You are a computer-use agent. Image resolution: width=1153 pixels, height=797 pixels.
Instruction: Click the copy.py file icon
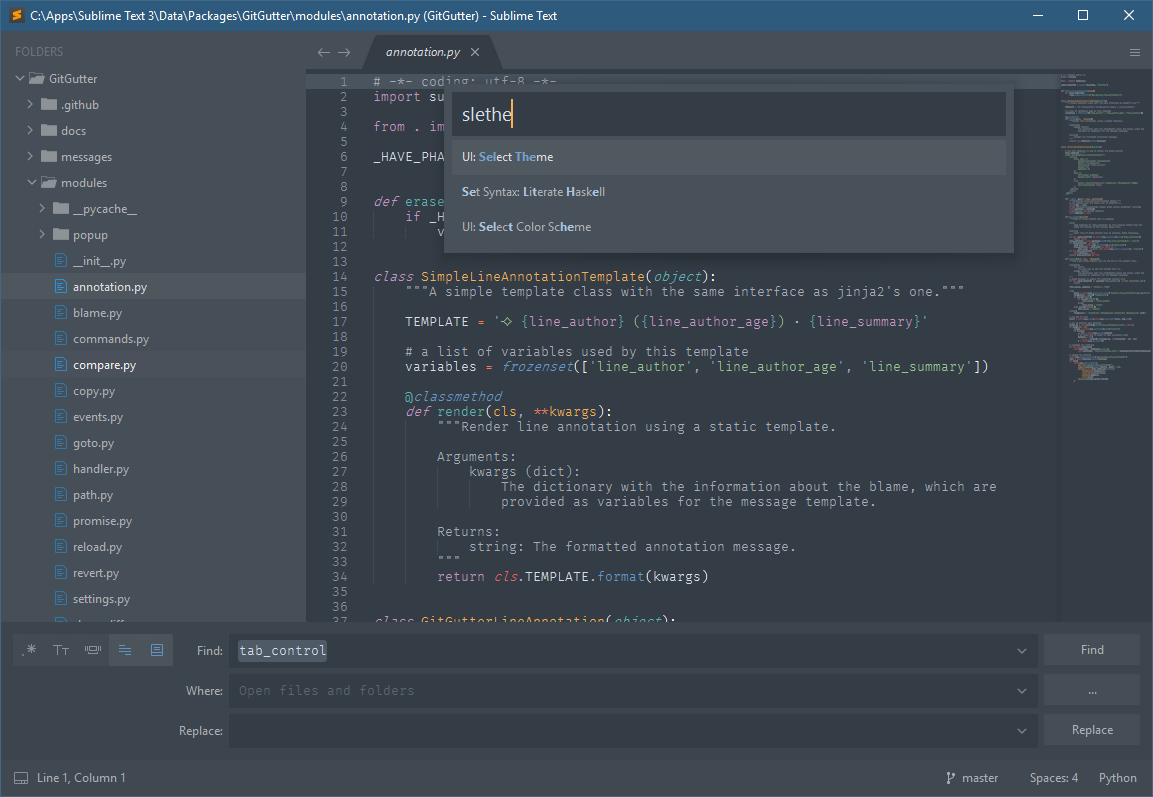[x=61, y=390]
